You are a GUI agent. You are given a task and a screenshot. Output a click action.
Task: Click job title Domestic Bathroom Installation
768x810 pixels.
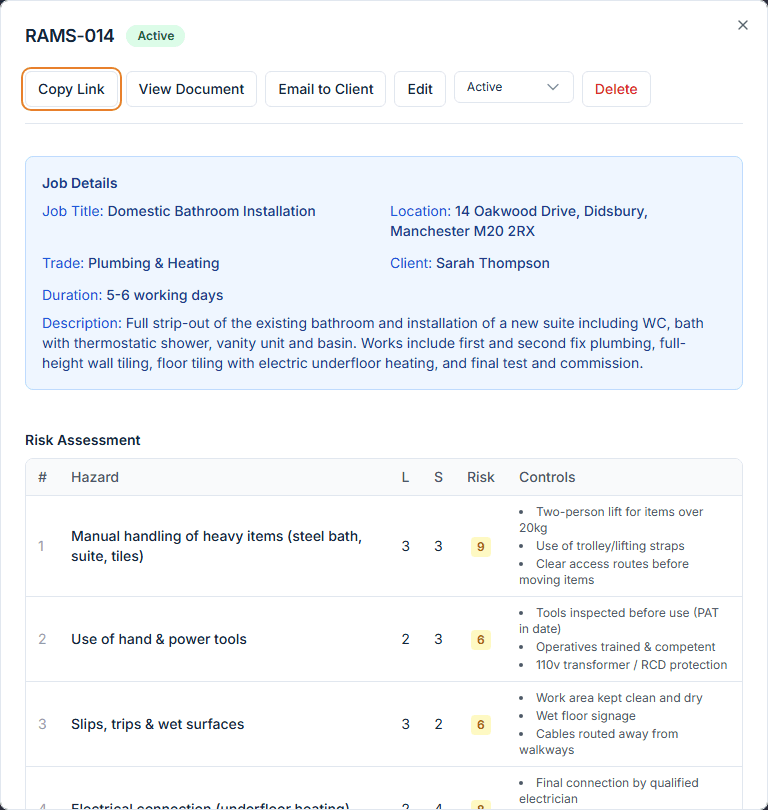tap(211, 211)
